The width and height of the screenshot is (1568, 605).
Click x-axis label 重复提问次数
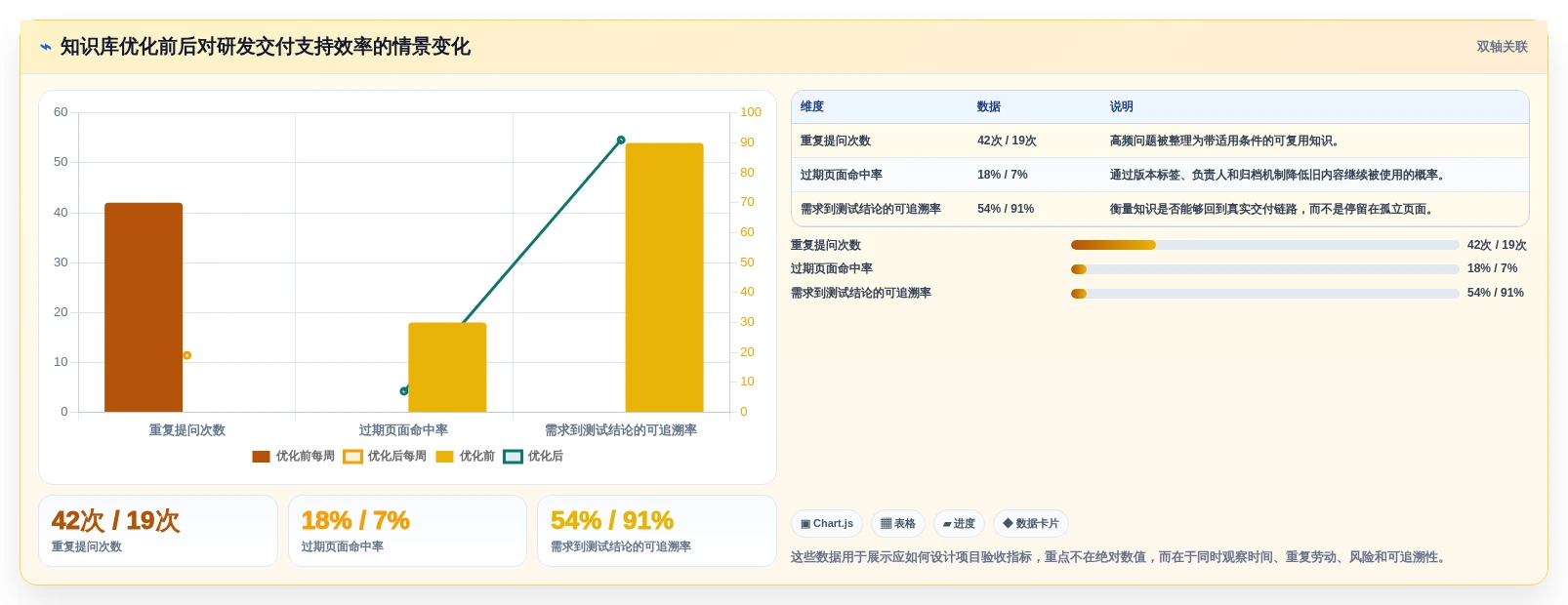point(186,430)
